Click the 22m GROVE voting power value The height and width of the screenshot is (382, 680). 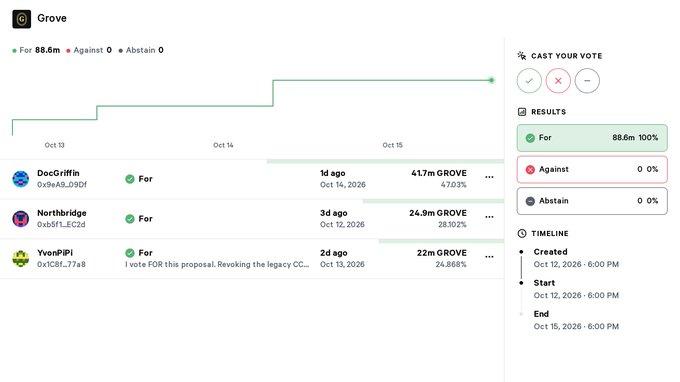tap(442, 253)
